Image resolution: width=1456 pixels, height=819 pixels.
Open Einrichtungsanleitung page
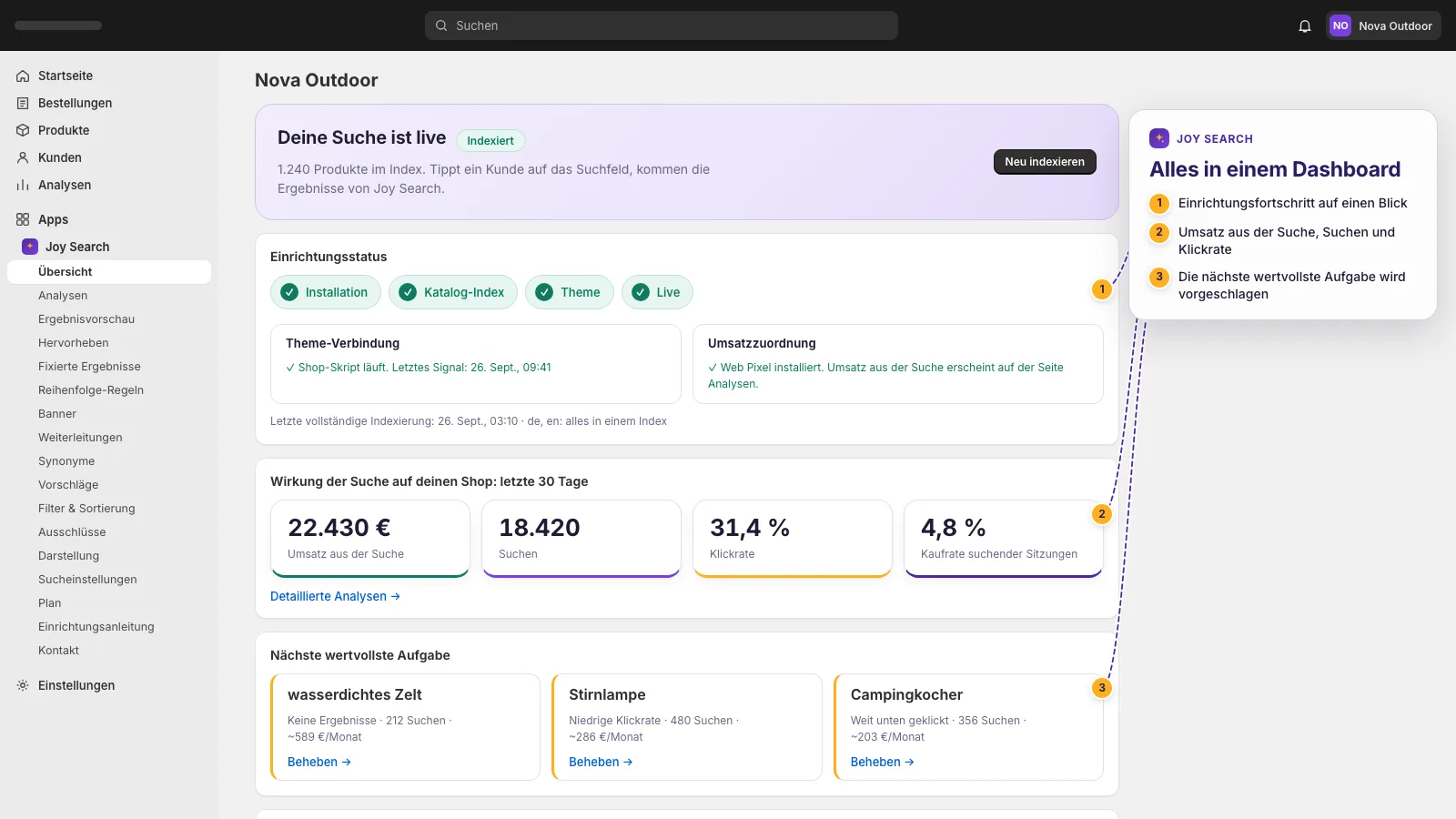pyautogui.click(x=109, y=627)
